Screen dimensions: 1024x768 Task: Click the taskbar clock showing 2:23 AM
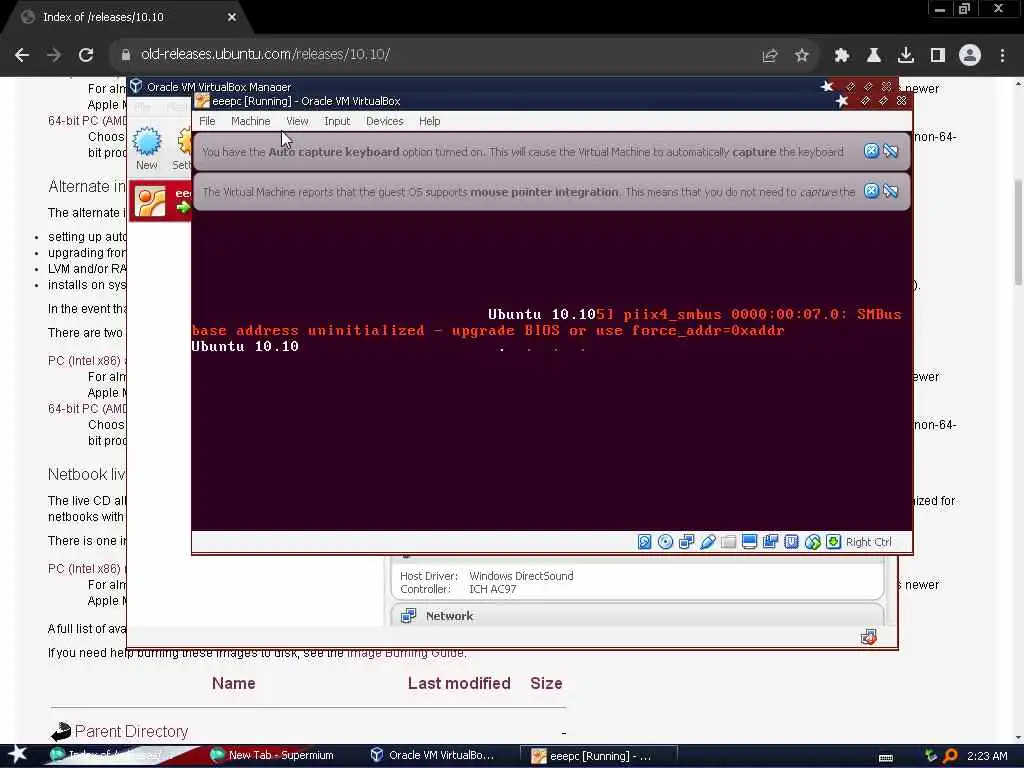[x=987, y=756]
